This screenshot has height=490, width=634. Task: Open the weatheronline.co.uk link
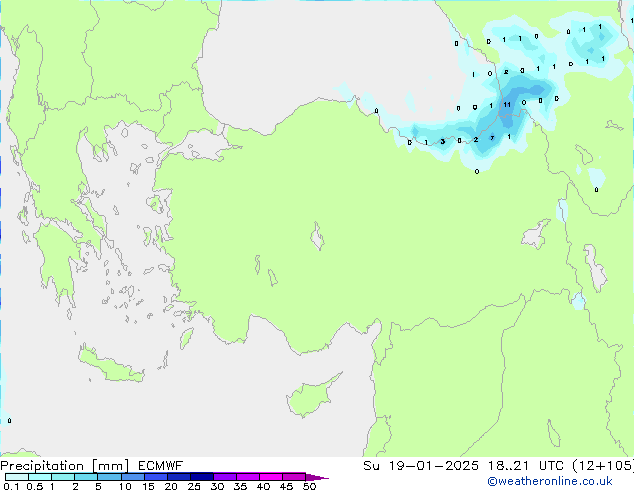(550, 481)
